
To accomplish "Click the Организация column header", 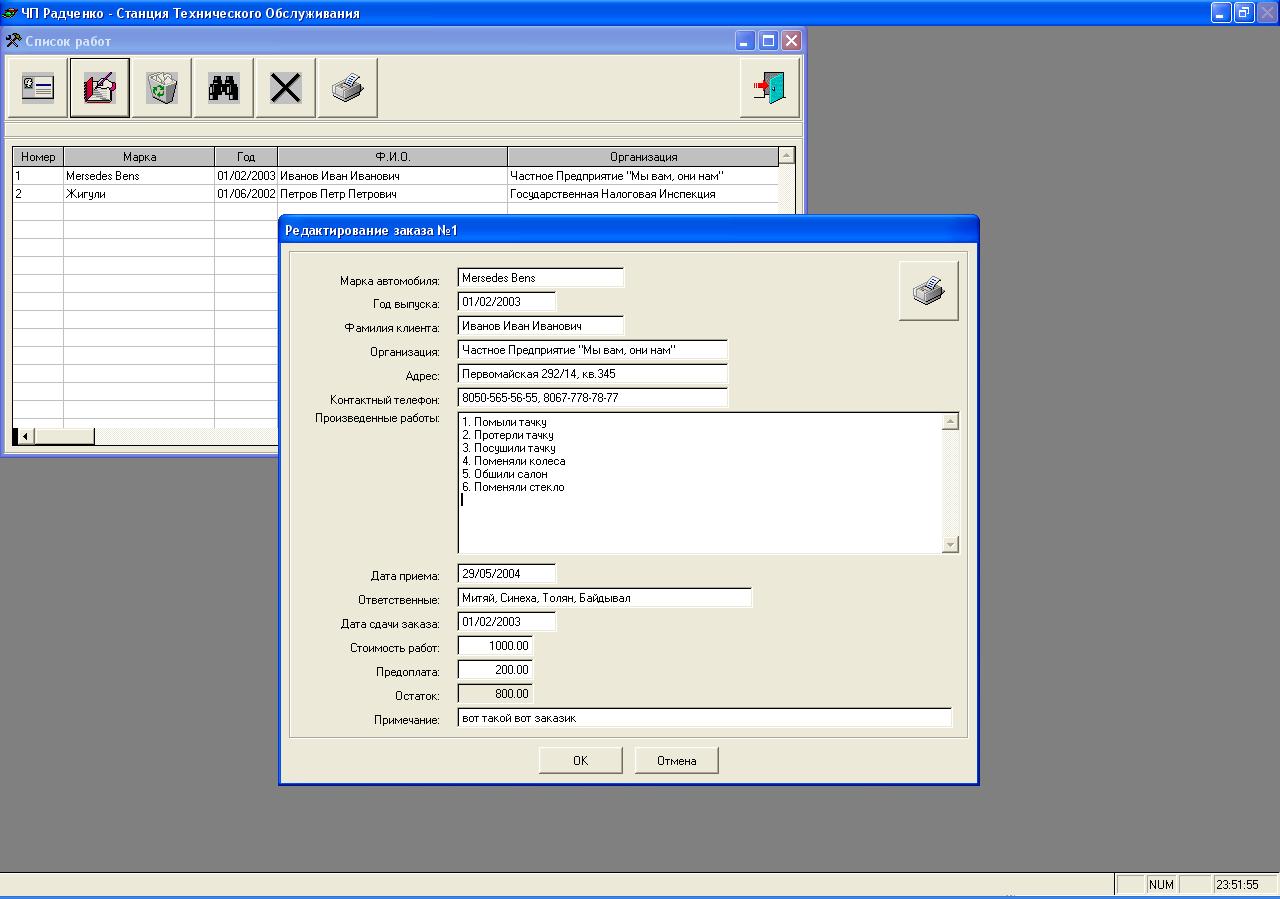I will pyautogui.click(x=643, y=157).
